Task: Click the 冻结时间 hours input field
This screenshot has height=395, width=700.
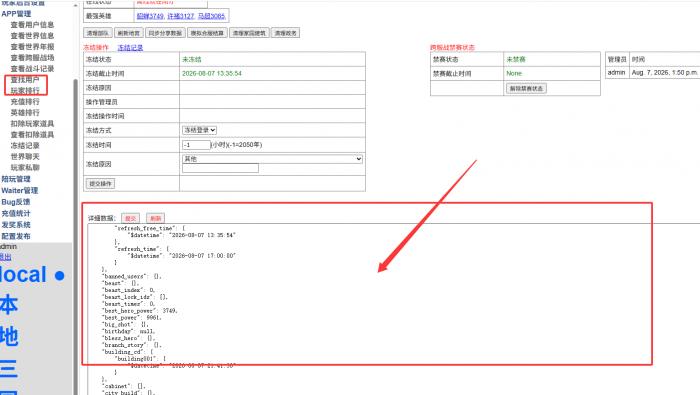Action: point(196,145)
